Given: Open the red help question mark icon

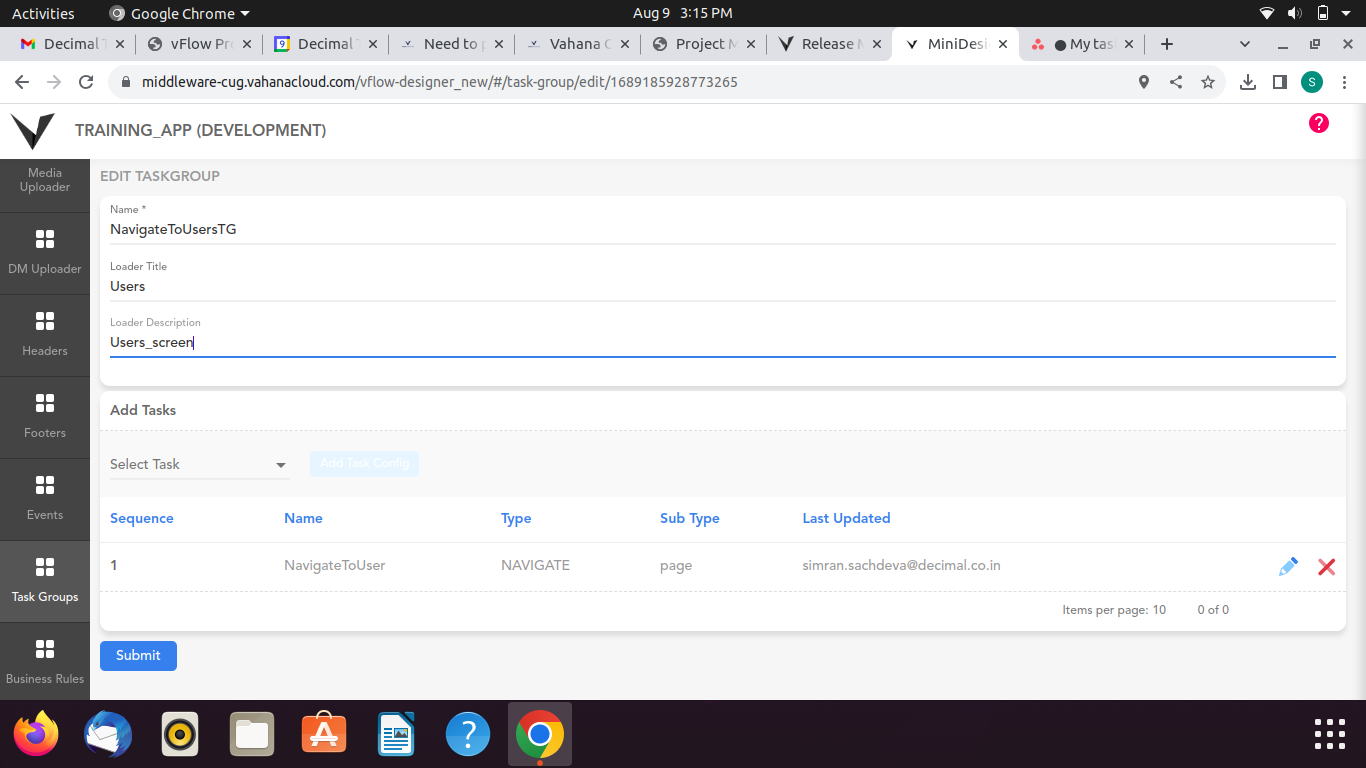Looking at the screenshot, I should [x=1319, y=123].
